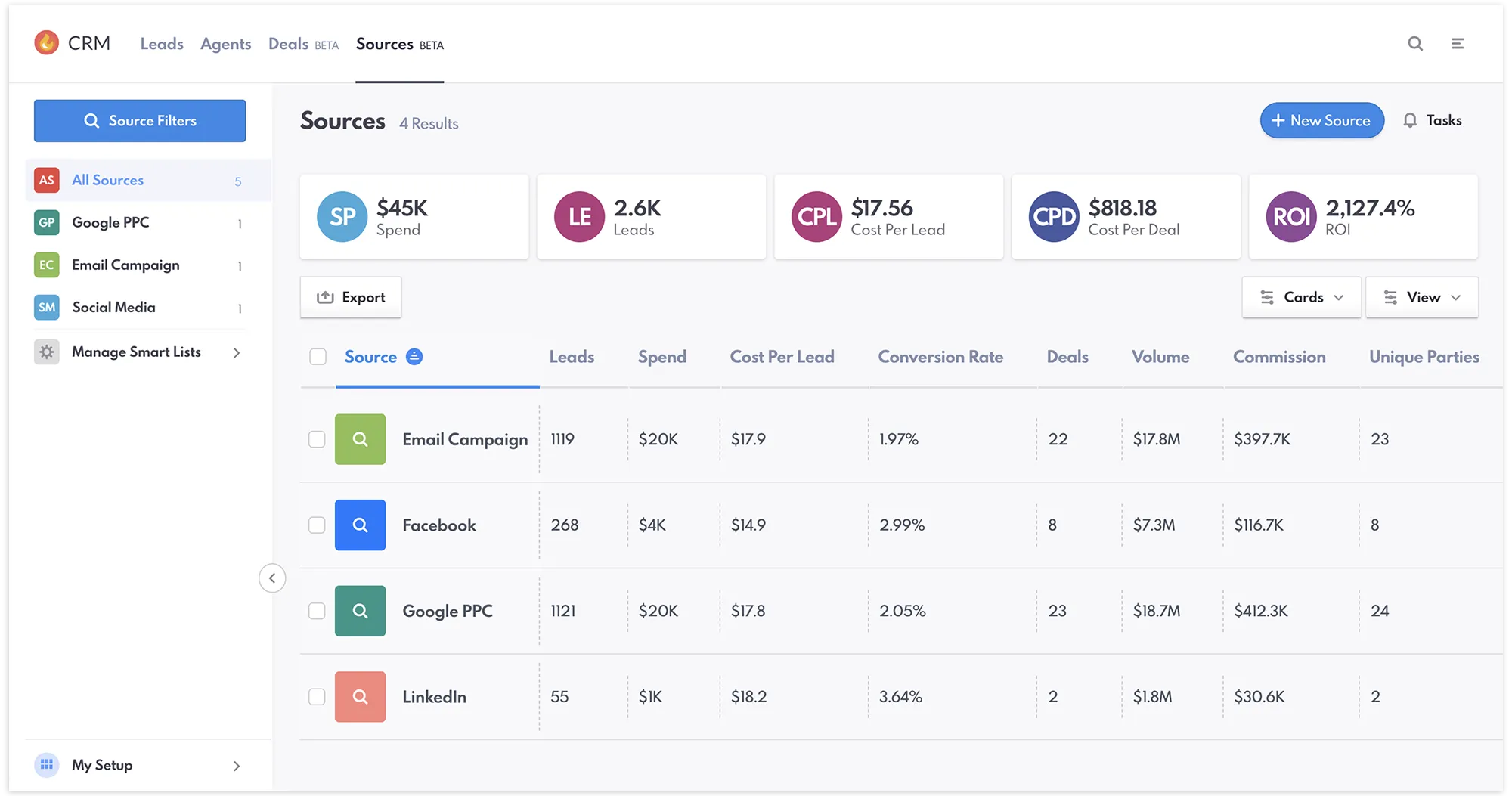The image size is (1512, 796).
Task: Open the search magnifier in the top bar
Action: tap(1414, 44)
